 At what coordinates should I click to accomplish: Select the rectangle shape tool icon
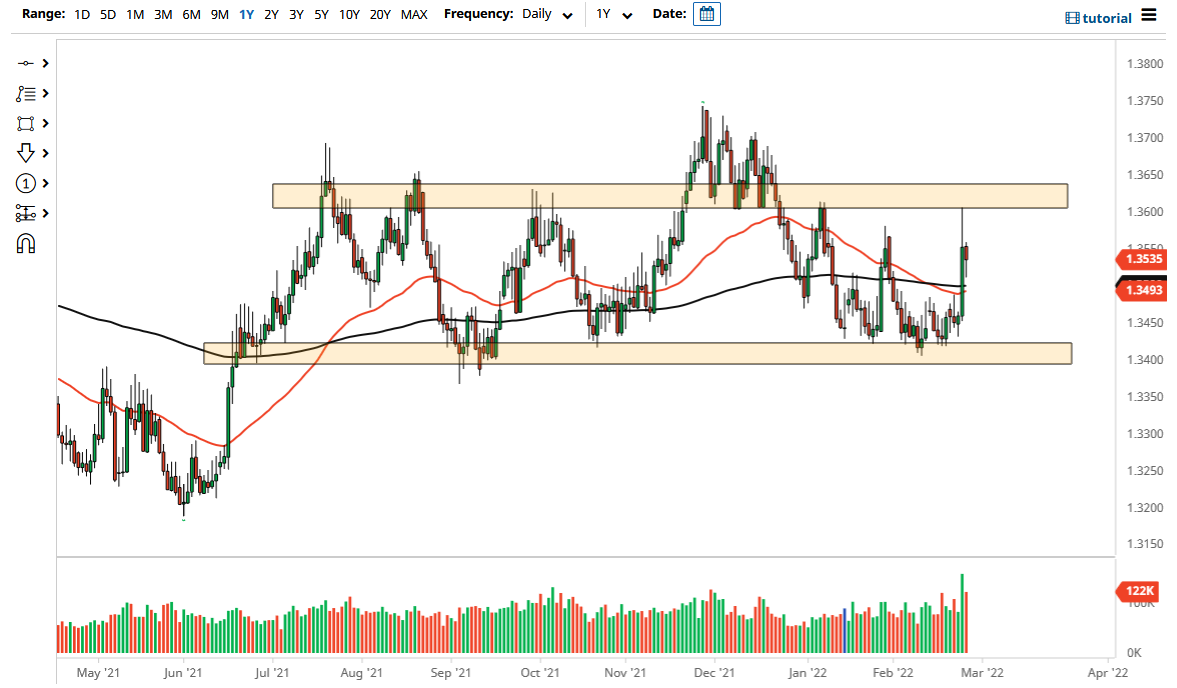pos(26,124)
